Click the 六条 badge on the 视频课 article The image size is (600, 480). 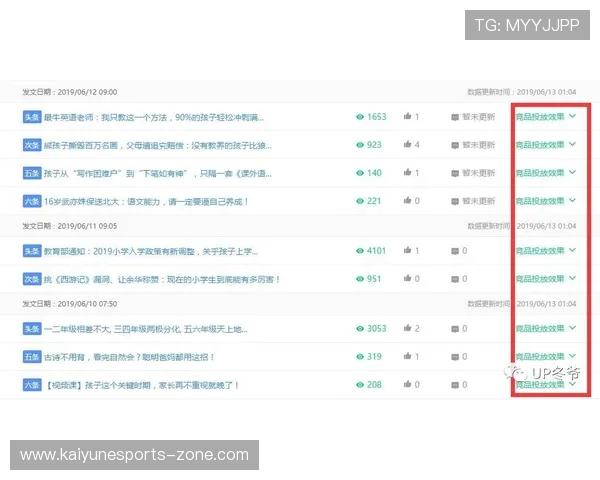(32, 385)
